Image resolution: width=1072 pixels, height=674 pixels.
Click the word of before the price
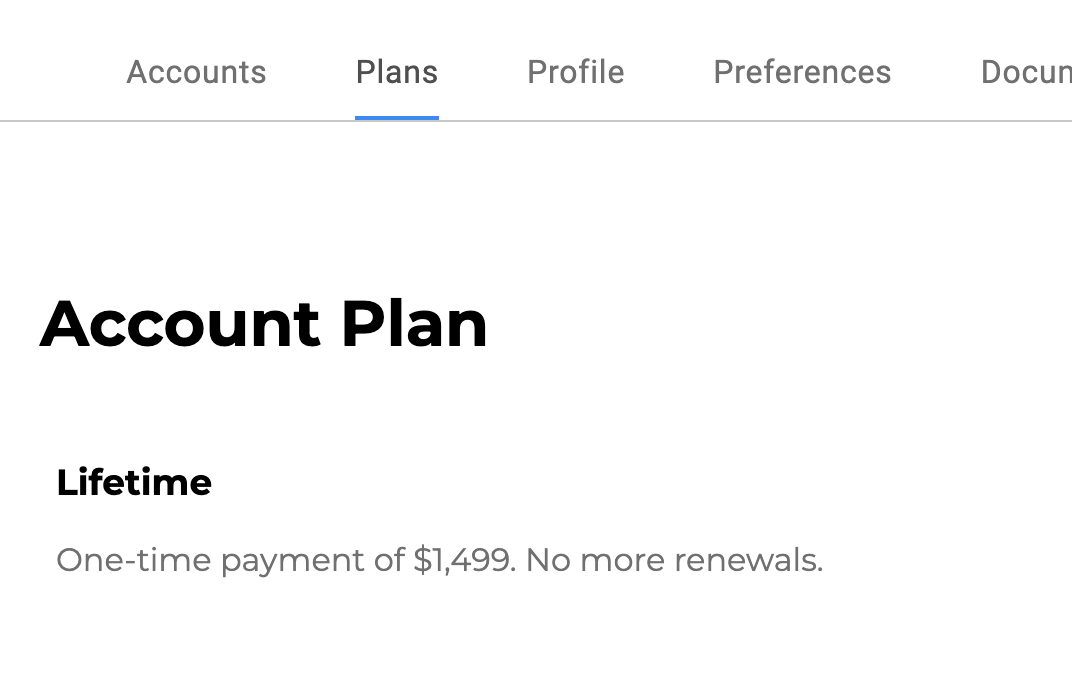point(389,560)
